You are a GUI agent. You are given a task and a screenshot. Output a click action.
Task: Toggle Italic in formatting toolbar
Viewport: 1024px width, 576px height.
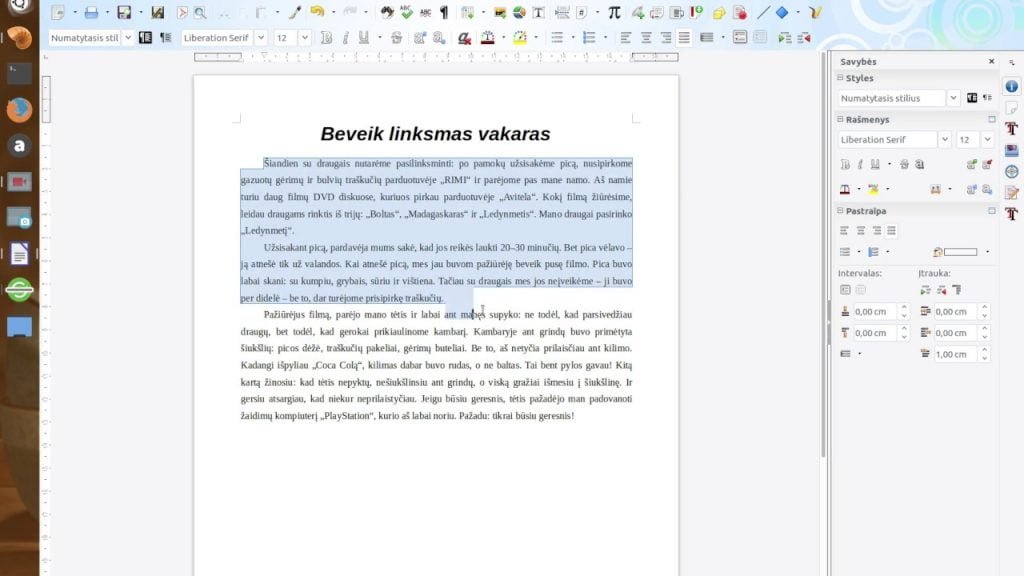345,38
